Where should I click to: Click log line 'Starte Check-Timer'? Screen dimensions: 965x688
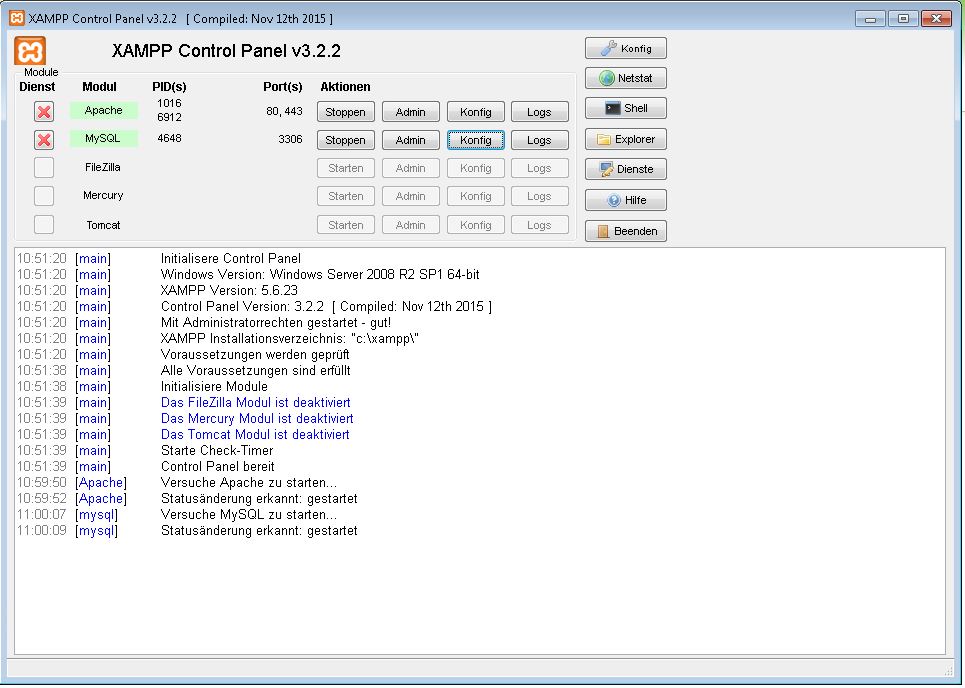point(217,450)
